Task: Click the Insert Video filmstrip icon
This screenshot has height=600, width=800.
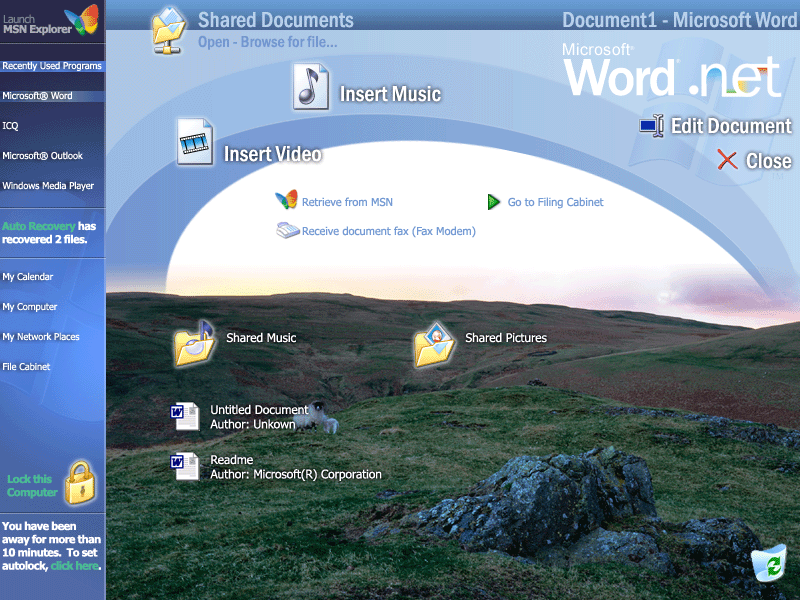Action: [195, 142]
